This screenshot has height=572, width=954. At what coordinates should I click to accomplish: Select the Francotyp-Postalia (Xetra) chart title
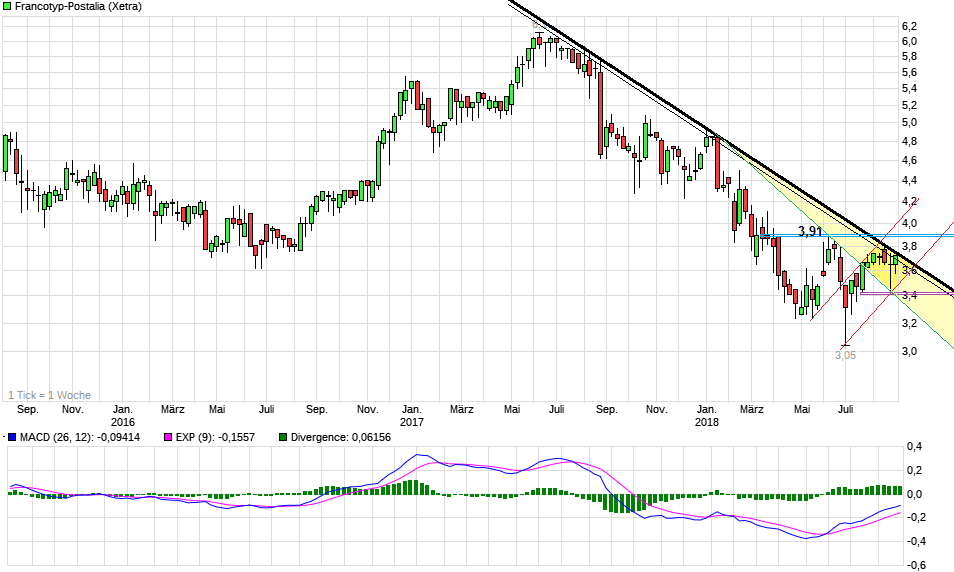(x=78, y=7)
